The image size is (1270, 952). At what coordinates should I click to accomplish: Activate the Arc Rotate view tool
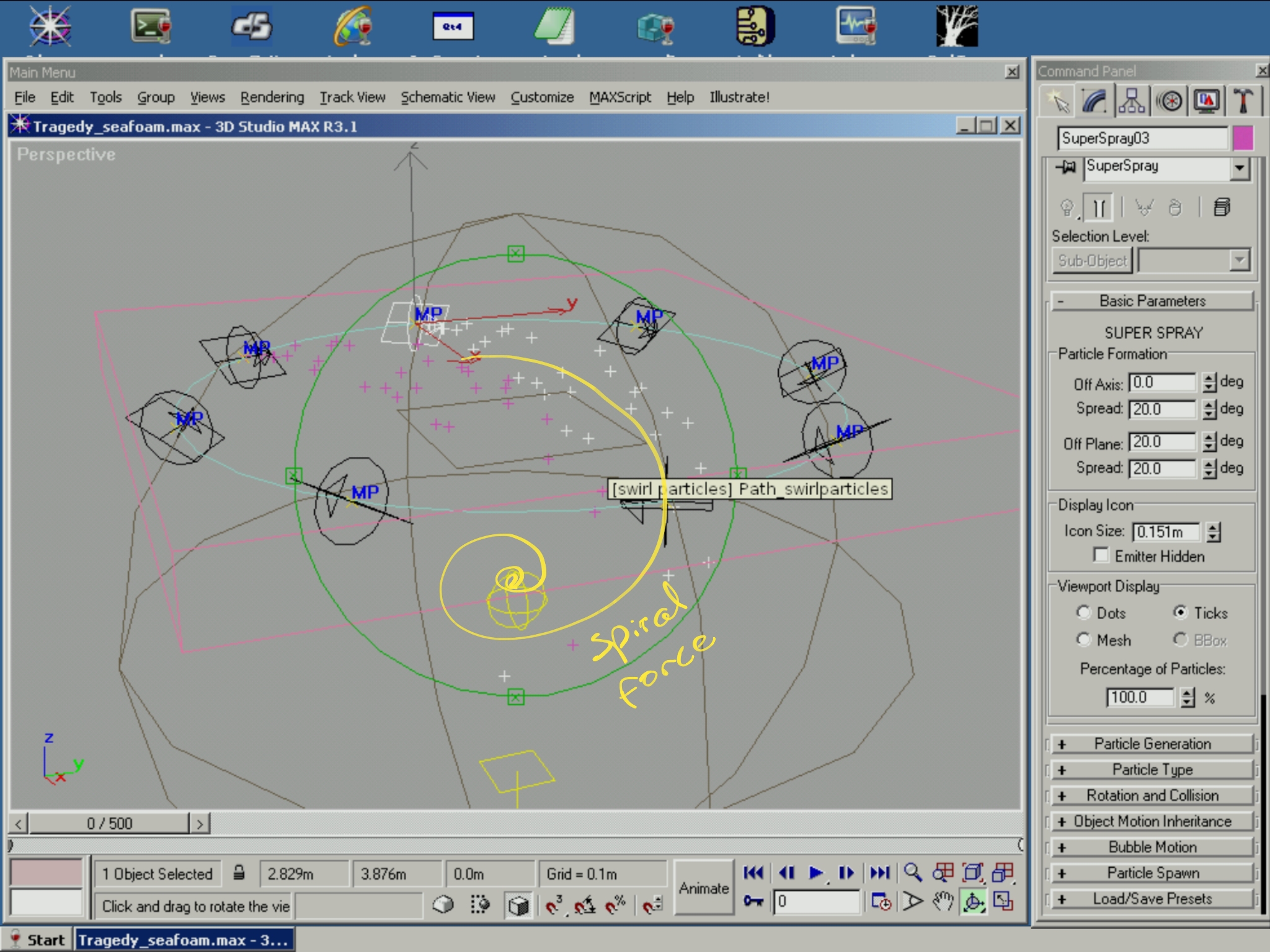point(973,901)
